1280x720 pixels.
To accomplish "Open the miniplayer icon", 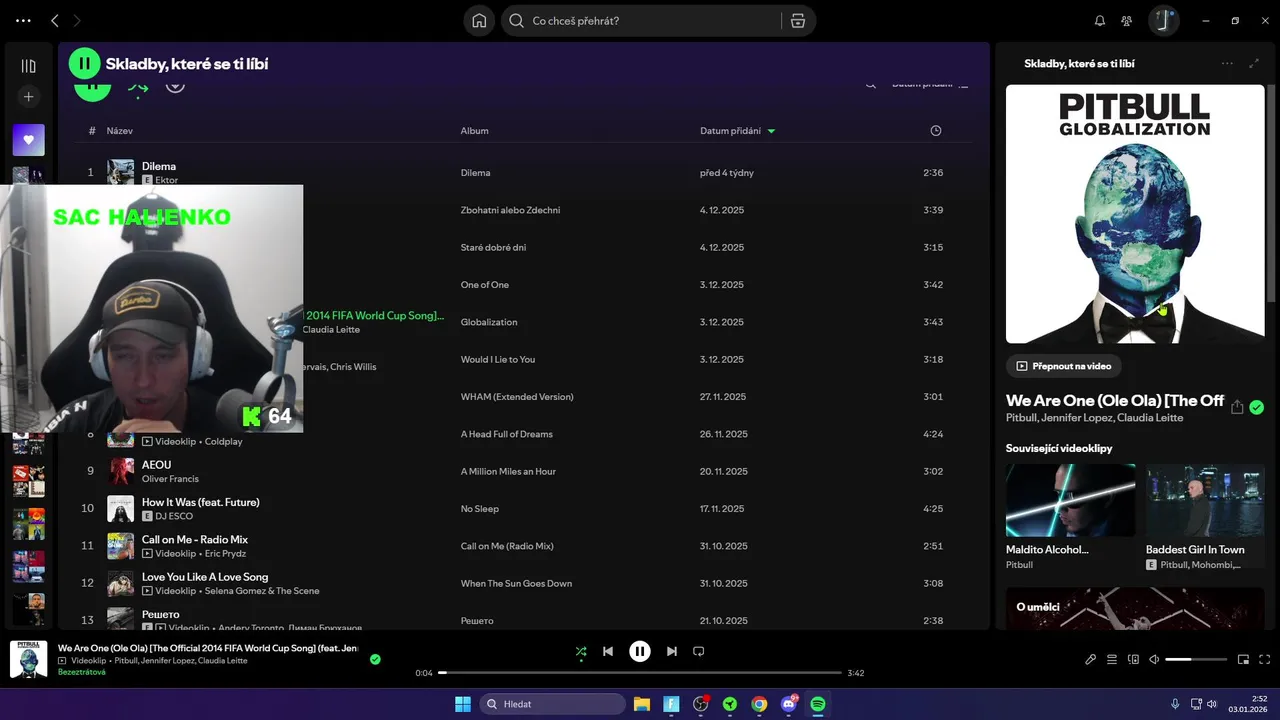I will pos(1243,659).
